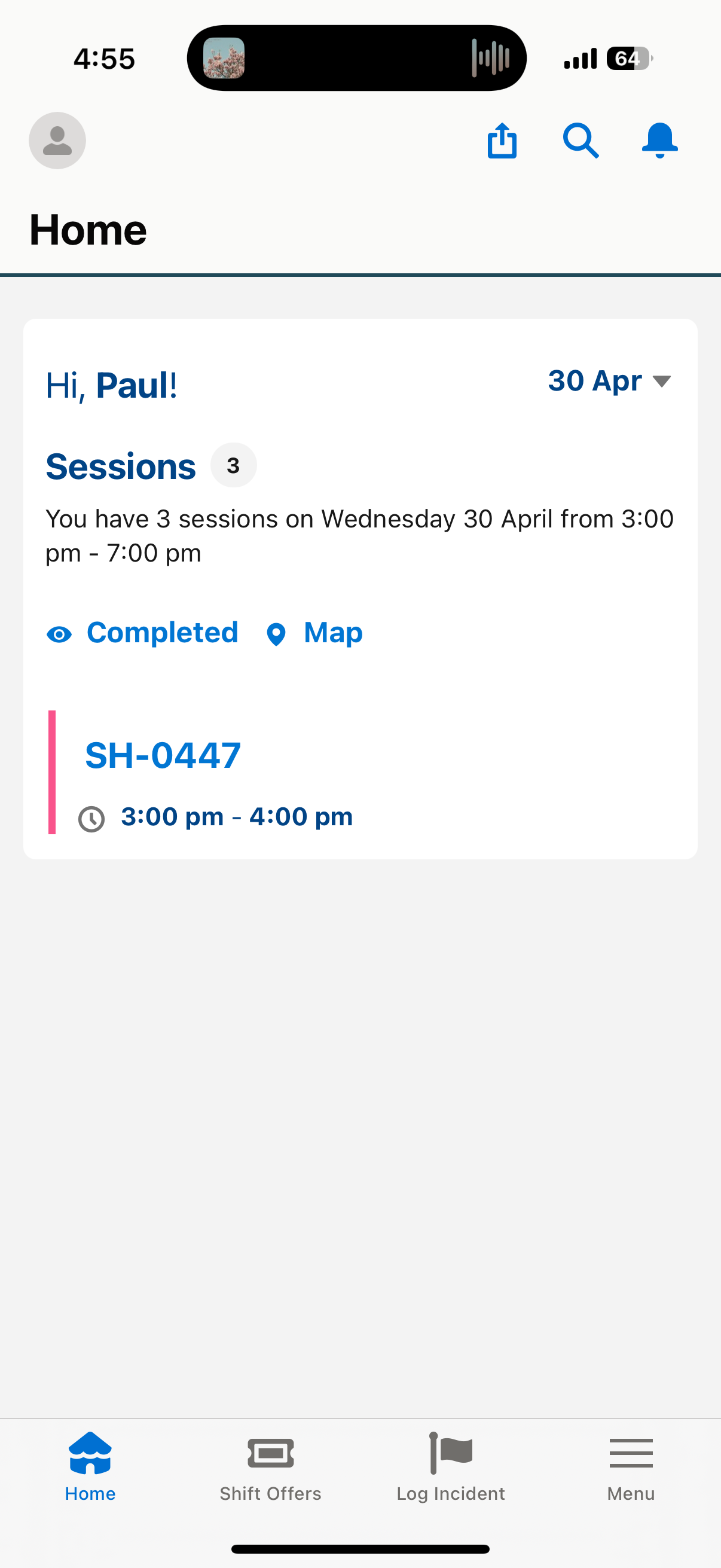Tap the Sessions count badge 3

(x=234, y=466)
